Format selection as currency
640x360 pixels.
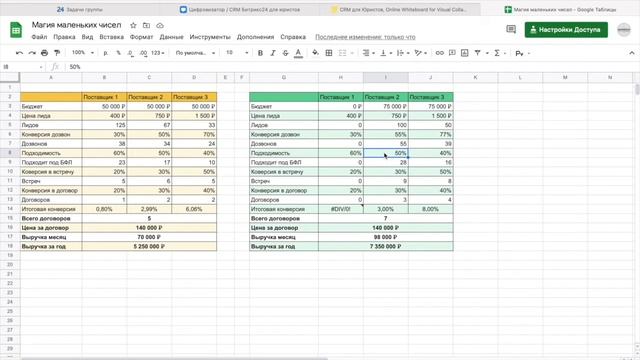point(106,53)
